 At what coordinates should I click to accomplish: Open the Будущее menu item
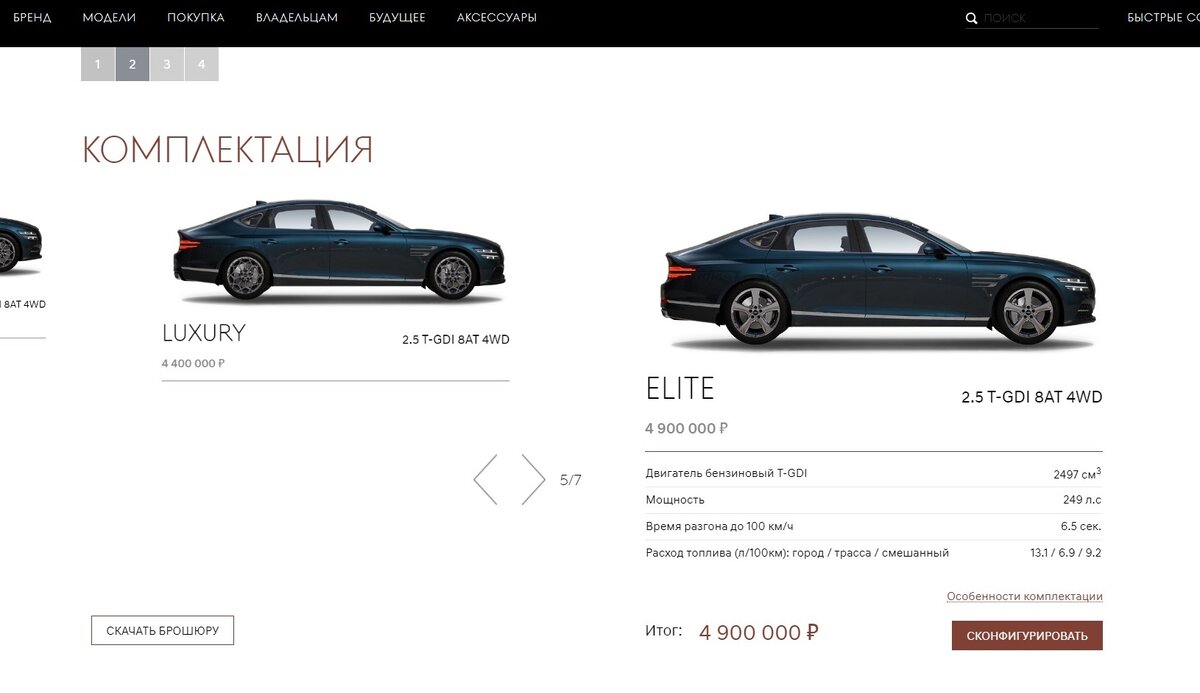click(397, 18)
